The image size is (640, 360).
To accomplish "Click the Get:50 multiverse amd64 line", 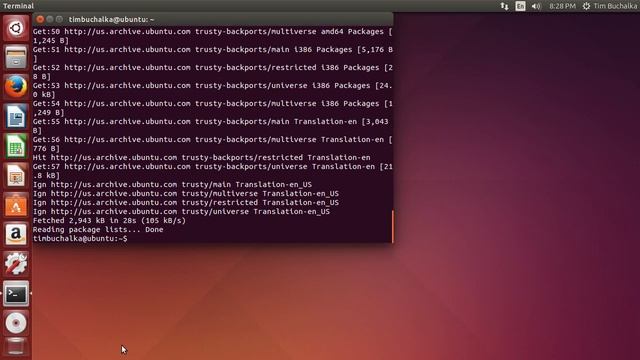I will (212, 36).
